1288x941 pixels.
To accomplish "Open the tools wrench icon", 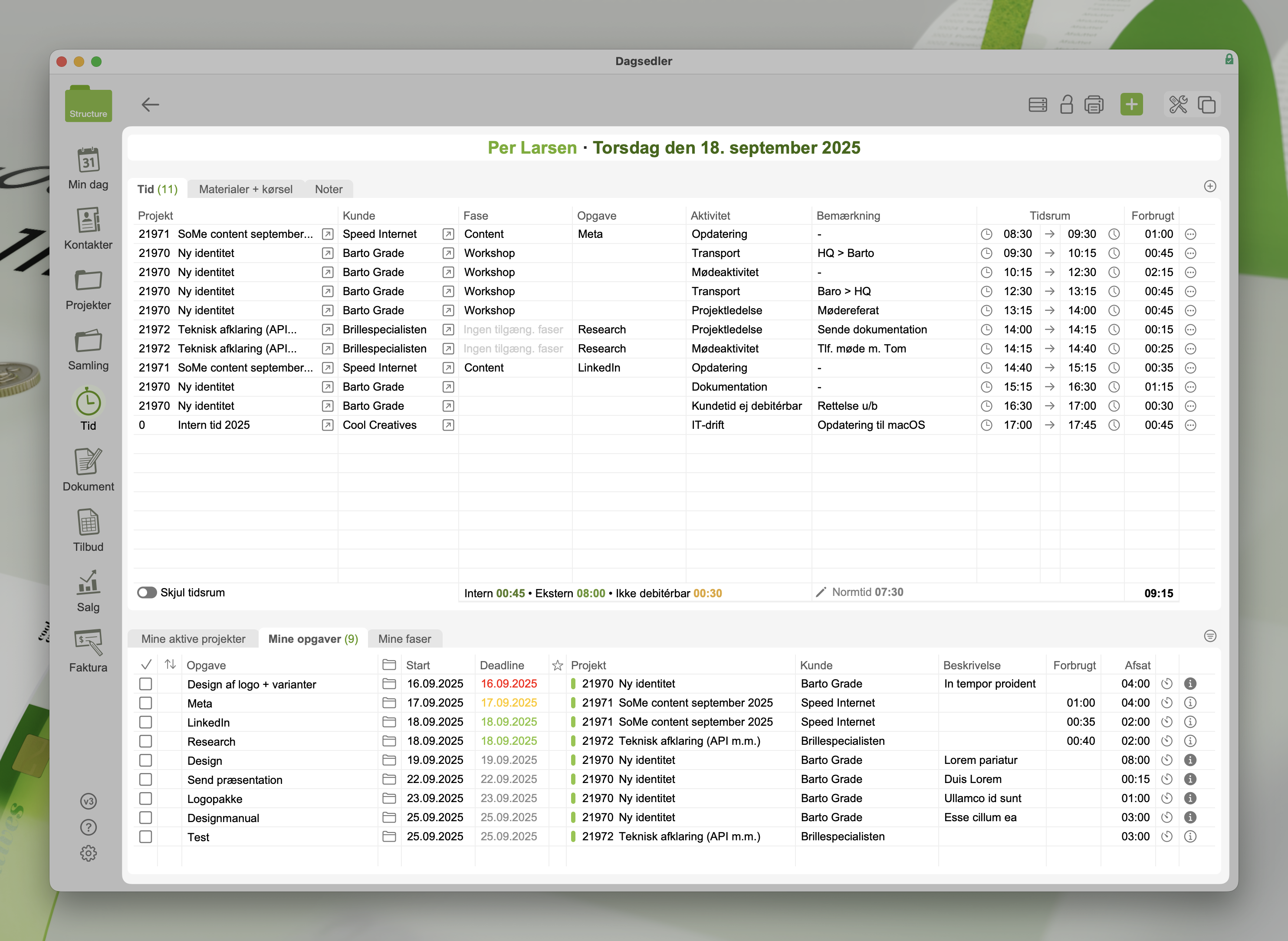I will click(1177, 105).
